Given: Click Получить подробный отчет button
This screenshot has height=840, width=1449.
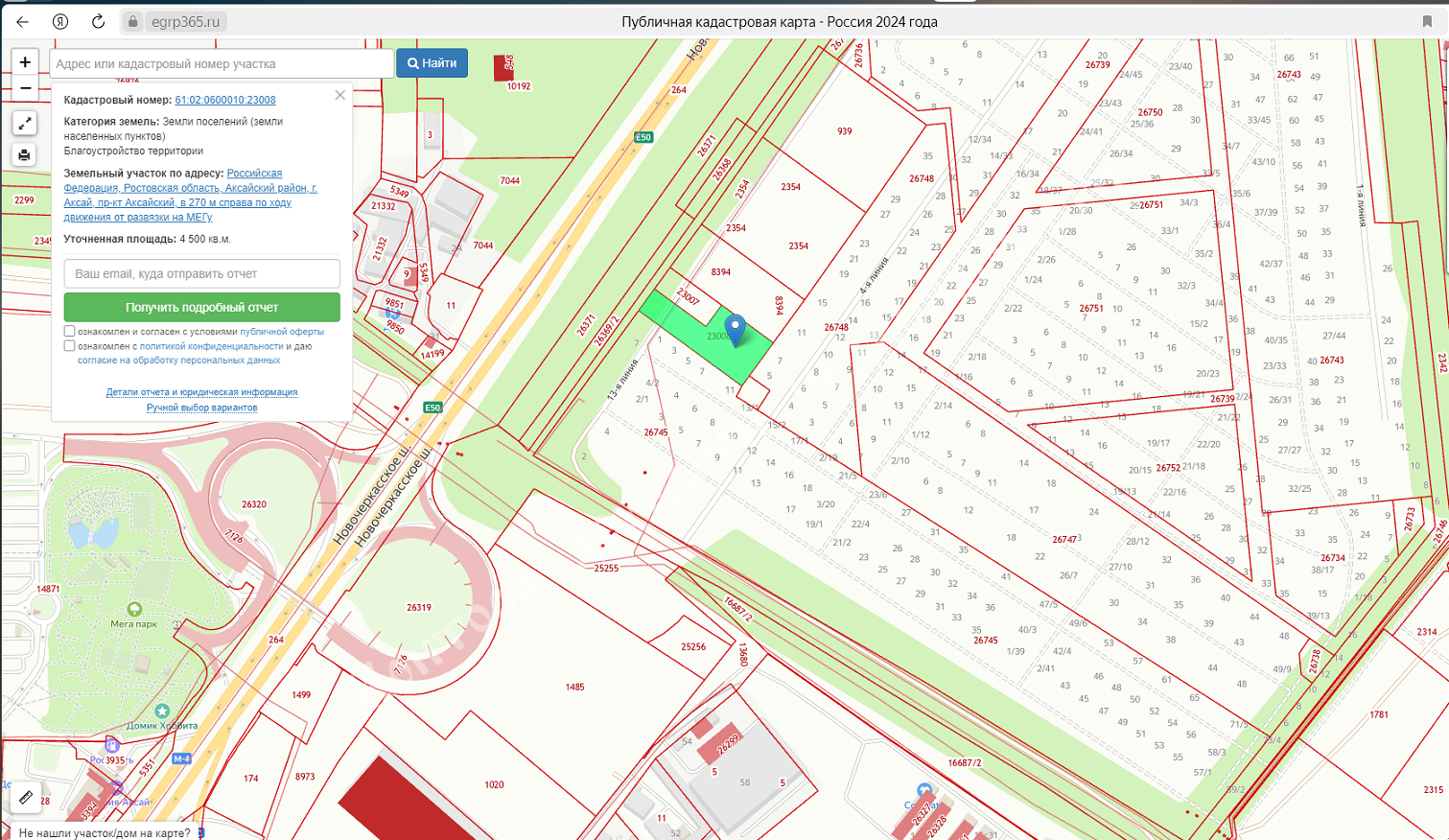Looking at the screenshot, I should point(202,308).
